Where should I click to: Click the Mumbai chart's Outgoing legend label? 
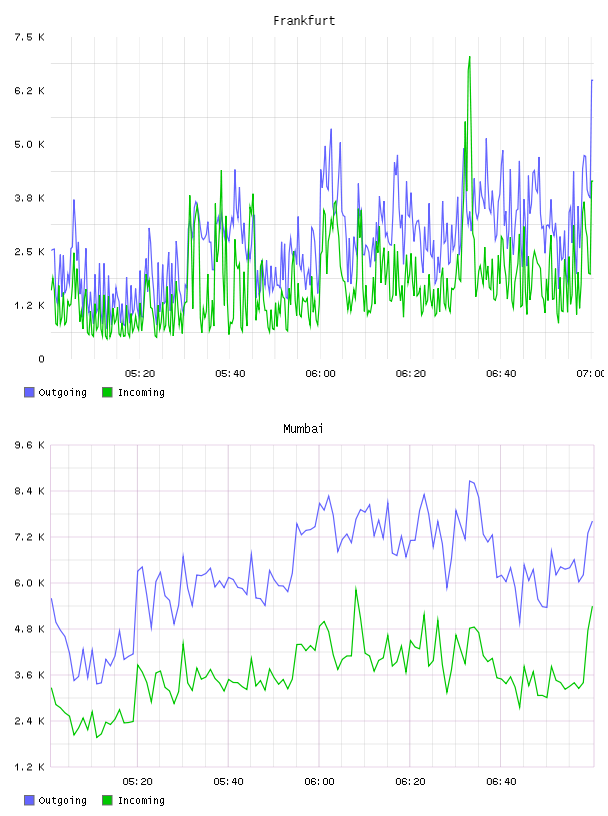click(x=62, y=800)
